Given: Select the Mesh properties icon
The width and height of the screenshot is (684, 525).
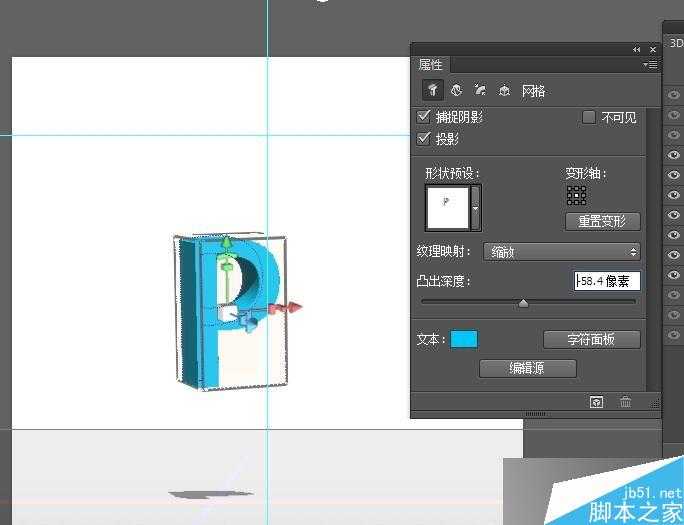Looking at the screenshot, I should (432, 91).
